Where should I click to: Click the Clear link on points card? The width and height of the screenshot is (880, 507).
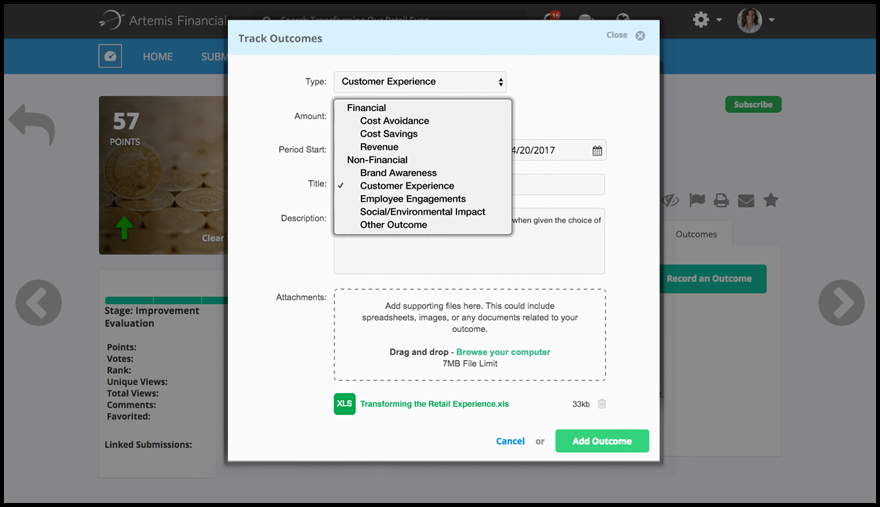click(213, 238)
